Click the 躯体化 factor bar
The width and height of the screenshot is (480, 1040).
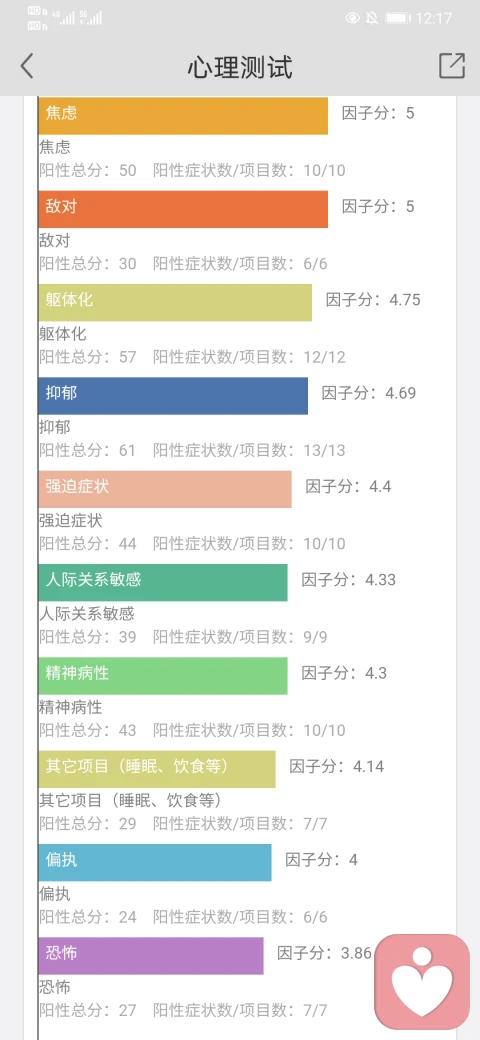(175, 302)
